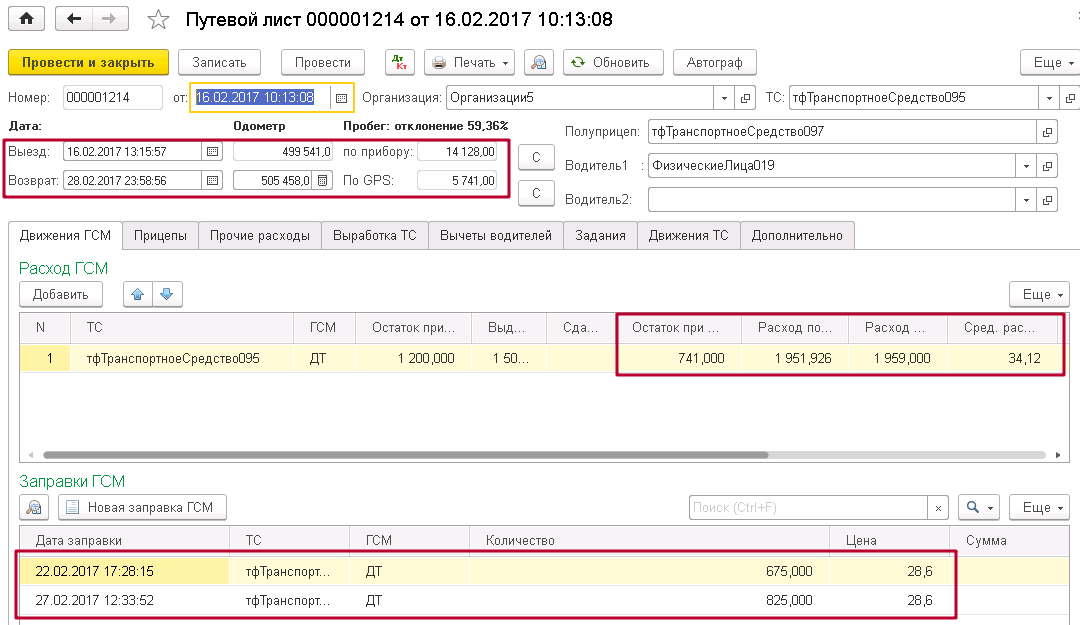1080x625 pixels.
Task: Open print preview magnifier icon in toolbar
Action: point(539,62)
